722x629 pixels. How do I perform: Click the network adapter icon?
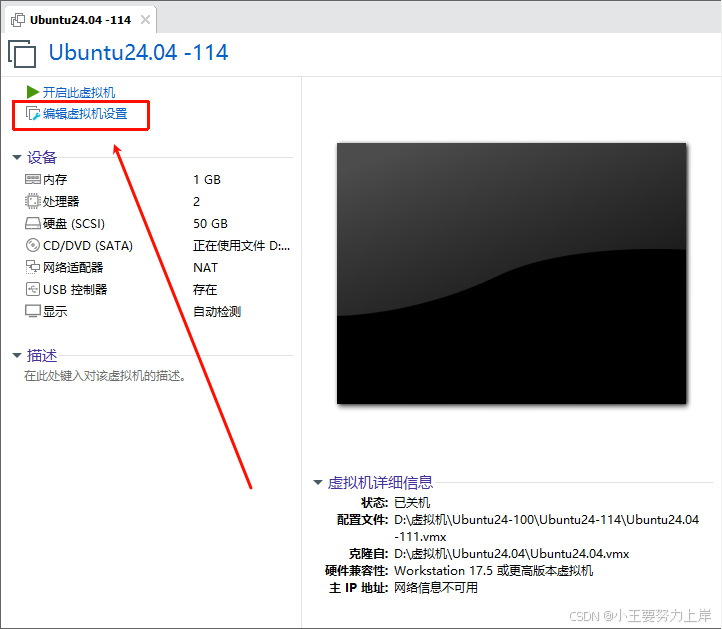tap(33, 267)
